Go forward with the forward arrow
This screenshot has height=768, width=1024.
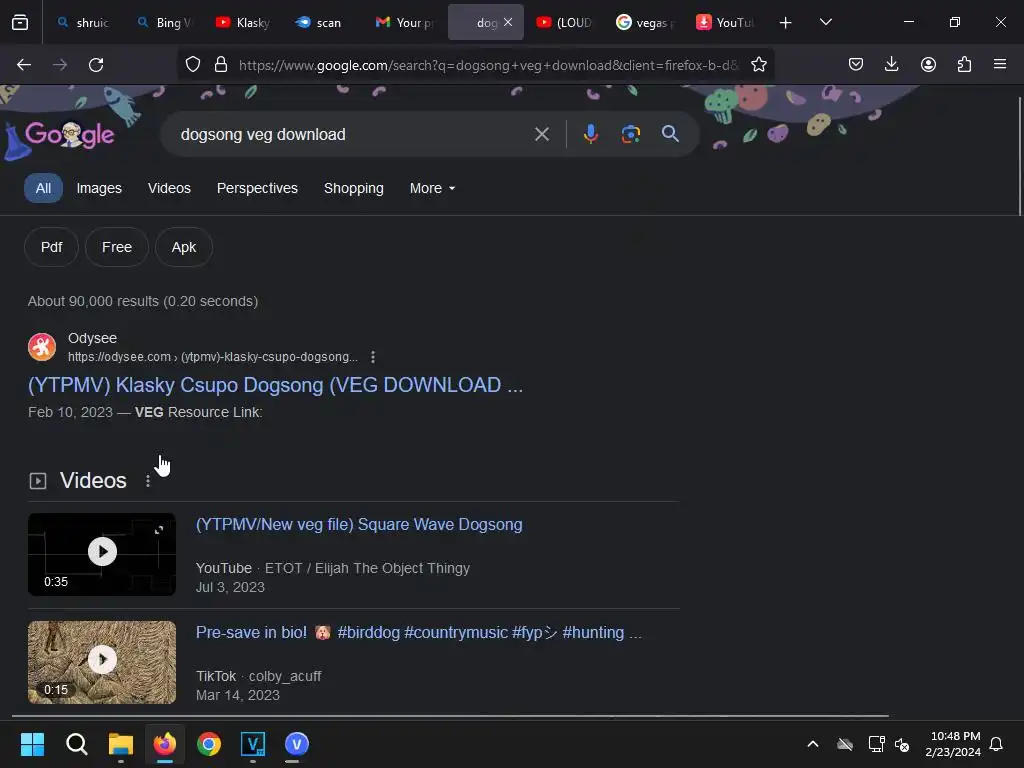(60, 65)
